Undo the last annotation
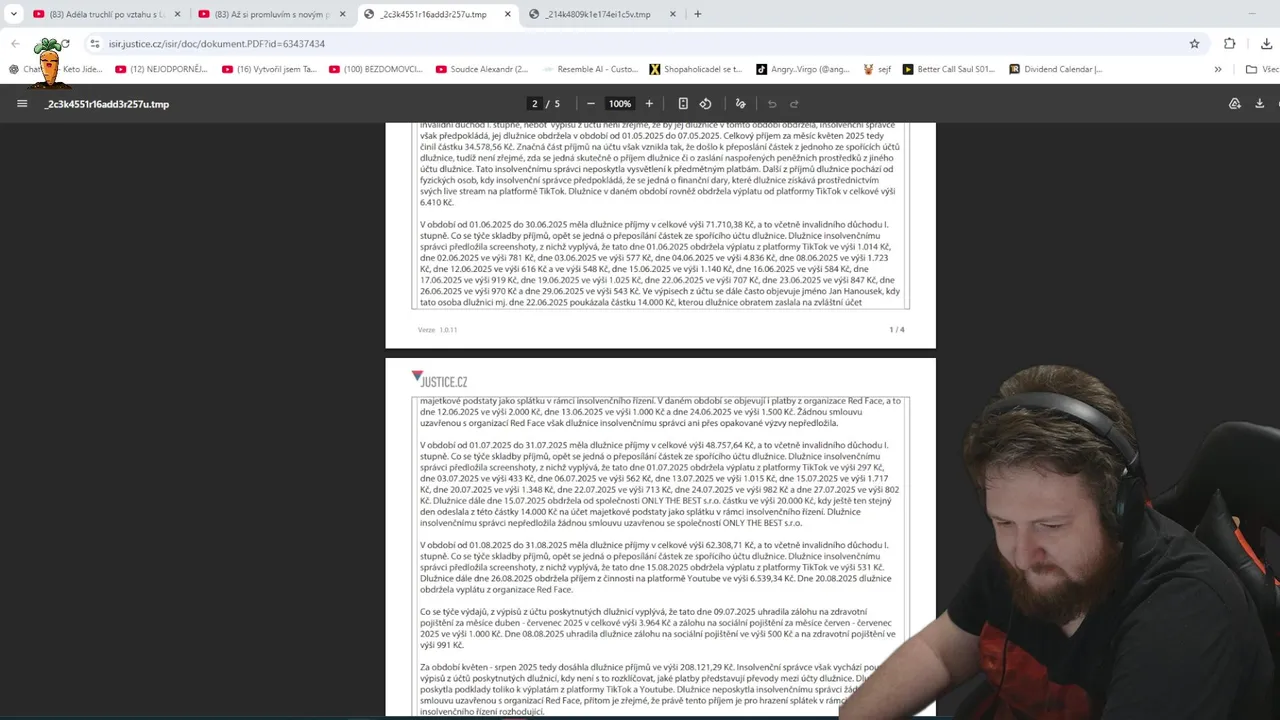The image size is (1280, 720). [772, 104]
